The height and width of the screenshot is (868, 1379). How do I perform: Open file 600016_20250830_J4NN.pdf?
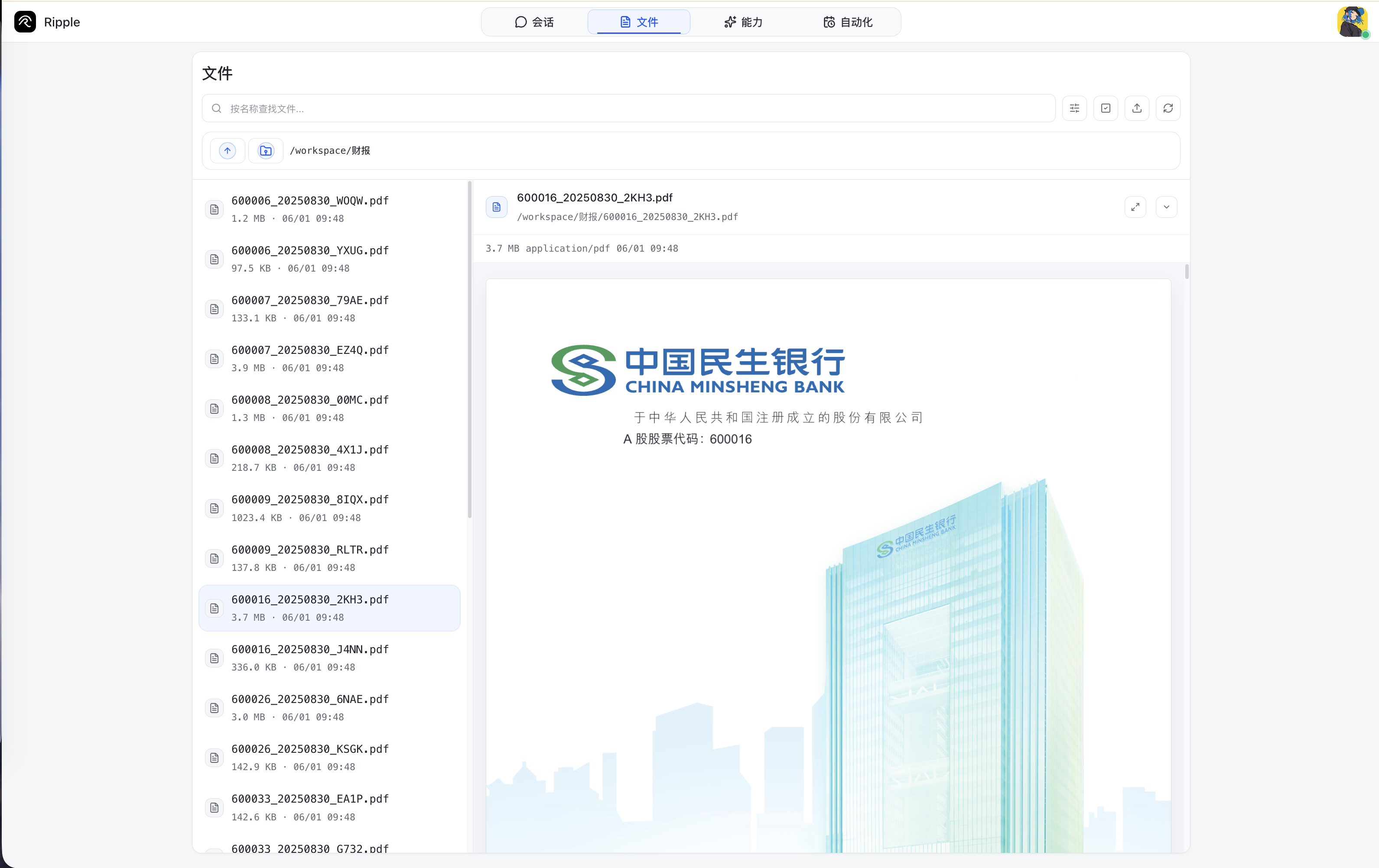tap(329, 658)
